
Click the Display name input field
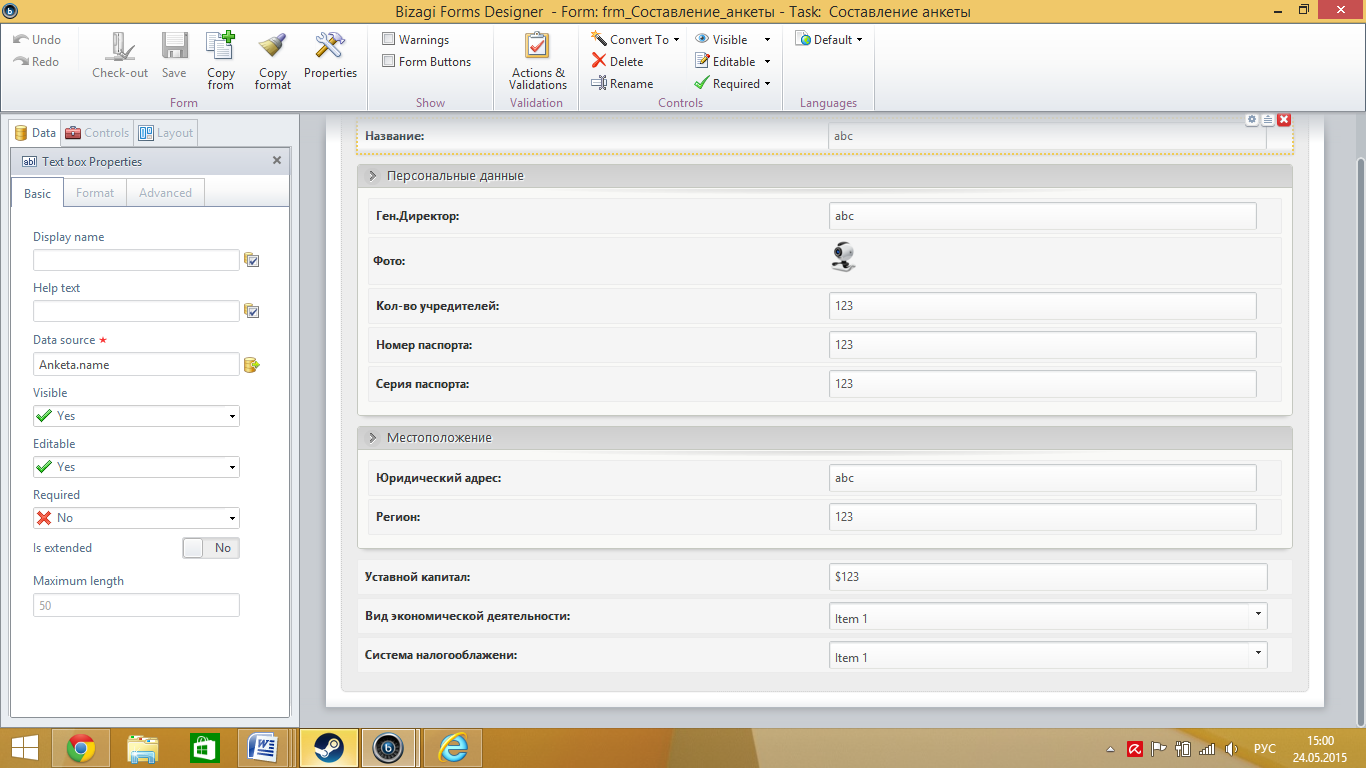tap(136, 260)
